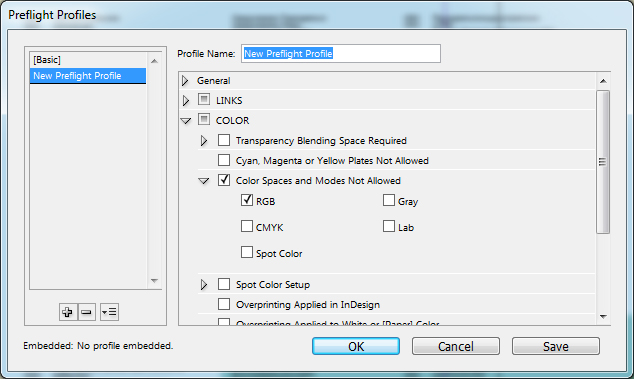Check the Gray checkbox
The image size is (634, 379).
click(x=389, y=200)
